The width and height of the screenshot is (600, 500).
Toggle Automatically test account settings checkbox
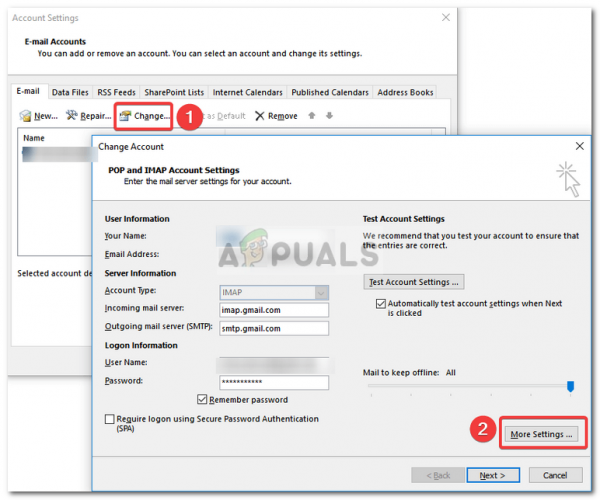[x=380, y=304]
